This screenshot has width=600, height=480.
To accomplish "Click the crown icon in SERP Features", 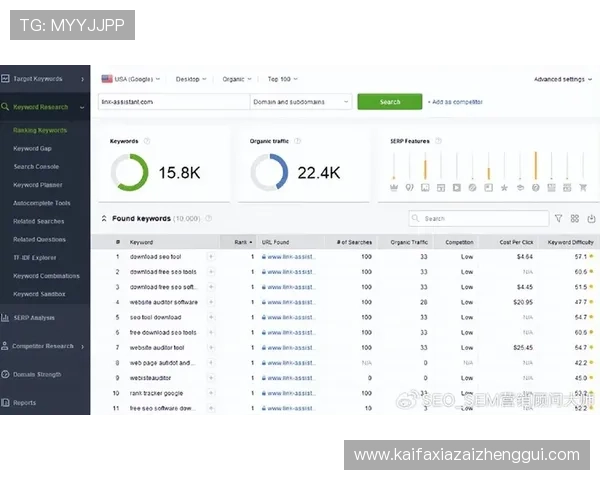I will pos(394,187).
